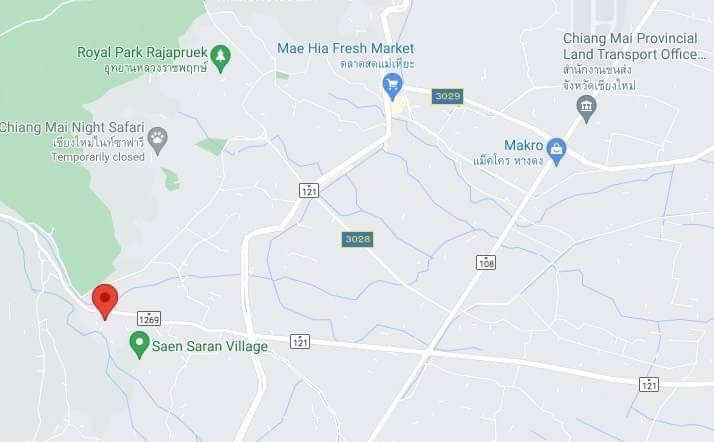Select the Royal Park Rajapruek tree pin
The width and height of the screenshot is (714, 442).
click(x=221, y=58)
